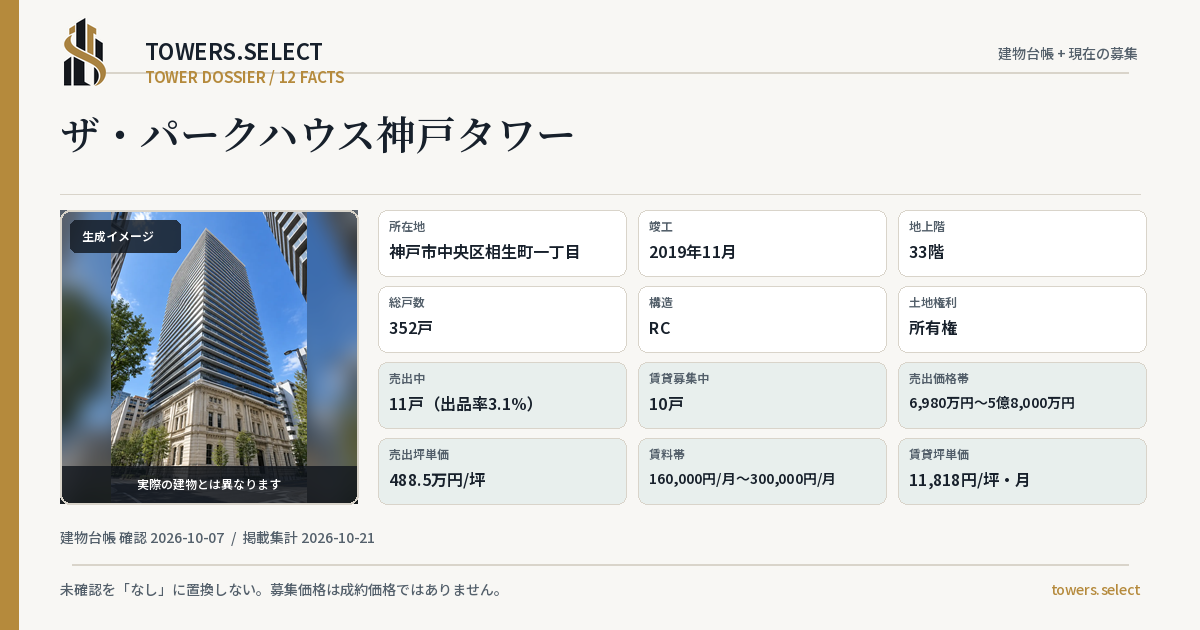Click the 488.5万円/坪 value
The height and width of the screenshot is (630, 1200).
point(437,480)
